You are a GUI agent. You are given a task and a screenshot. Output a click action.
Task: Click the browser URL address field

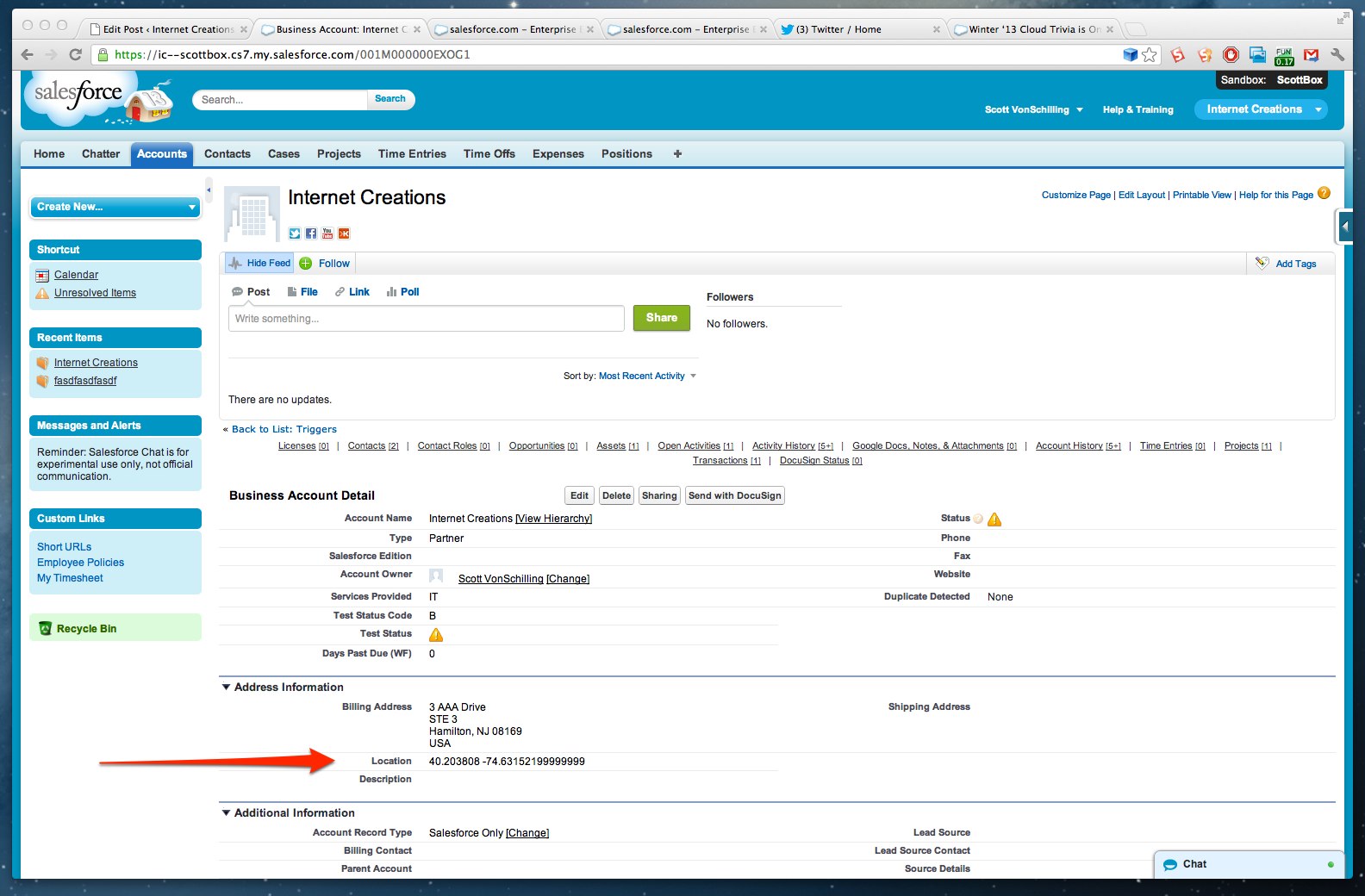(603, 54)
